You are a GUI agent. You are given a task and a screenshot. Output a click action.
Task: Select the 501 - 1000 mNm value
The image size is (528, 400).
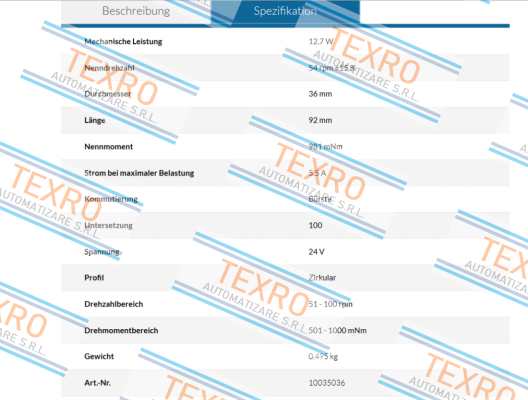coord(337,330)
